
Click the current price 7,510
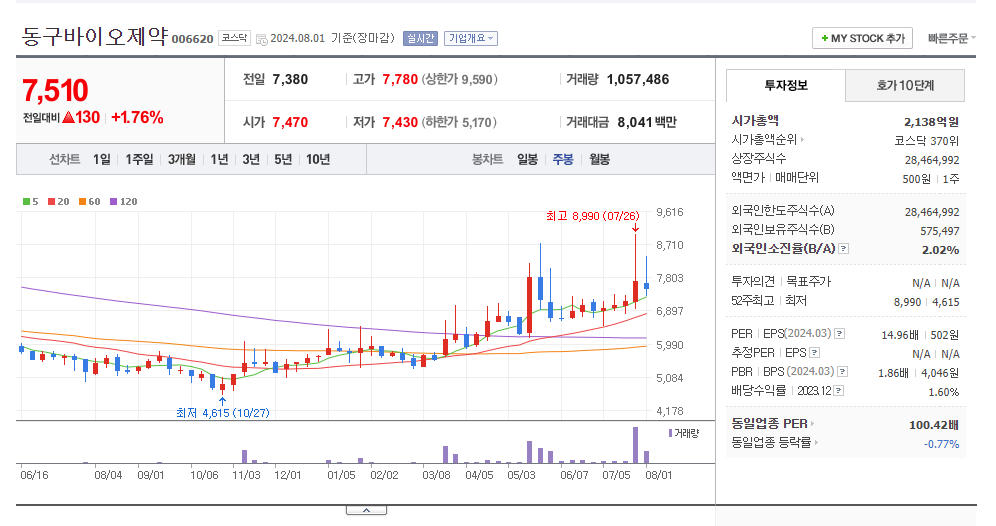[55, 90]
